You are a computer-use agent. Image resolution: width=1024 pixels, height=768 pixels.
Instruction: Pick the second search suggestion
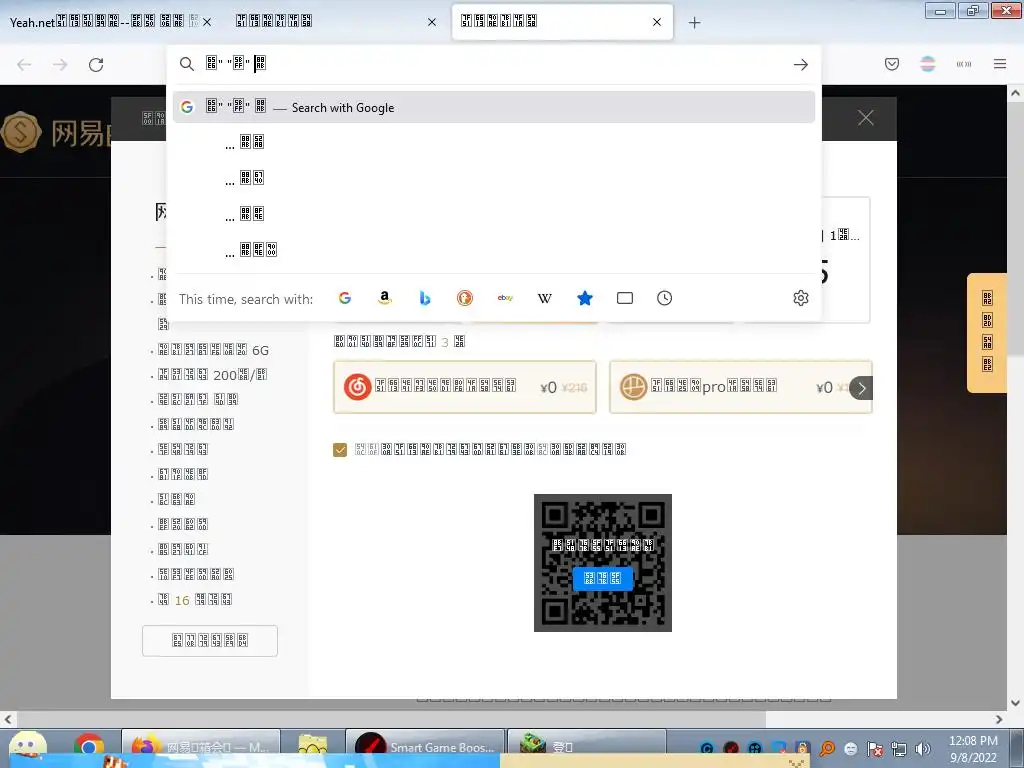494,178
